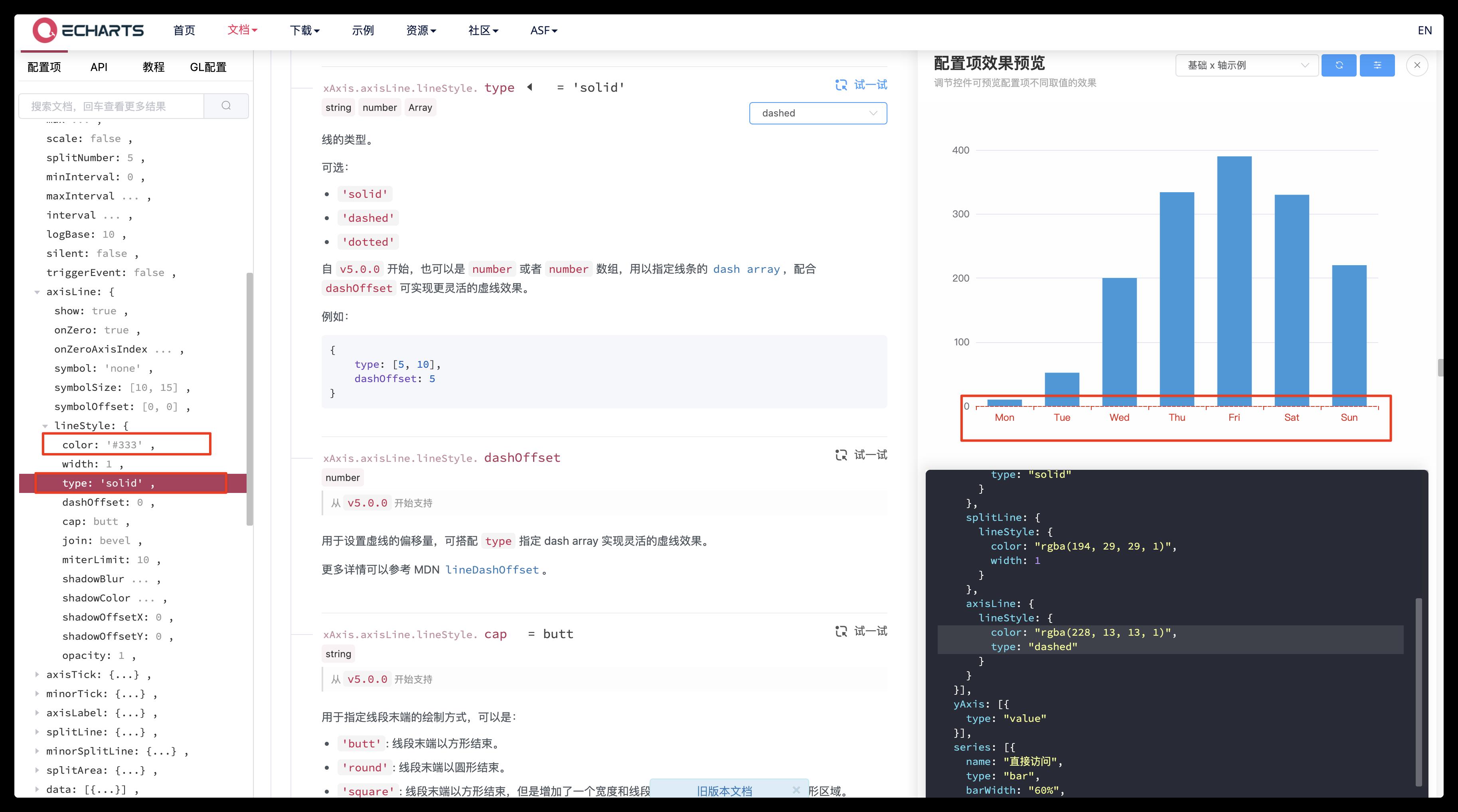Open the ASF nav menu
This screenshot has width=1458, height=812.
(544, 31)
